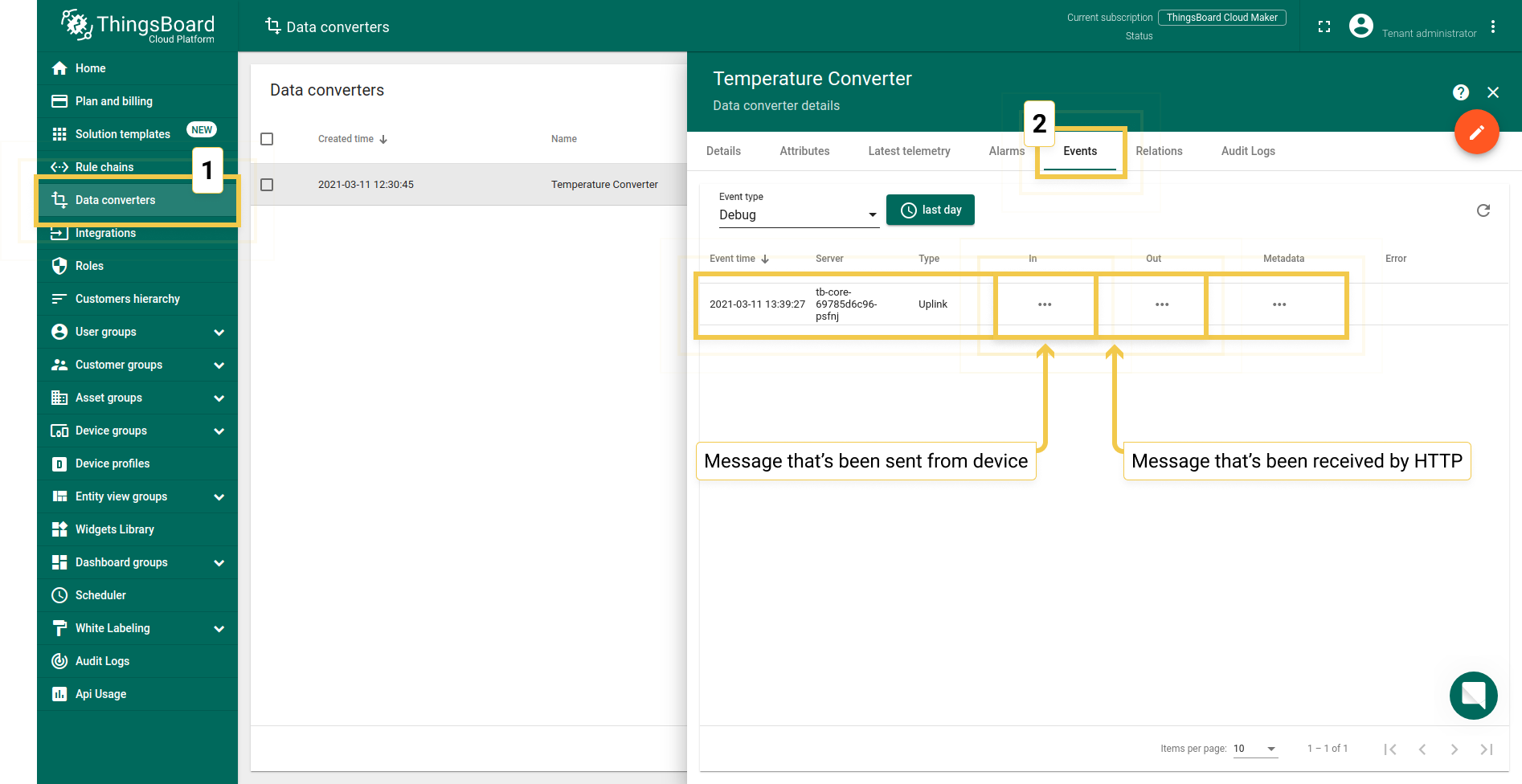This screenshot has width=1522, height=784.
Task: View Metadata of debug event
Action: point(1279,304)
